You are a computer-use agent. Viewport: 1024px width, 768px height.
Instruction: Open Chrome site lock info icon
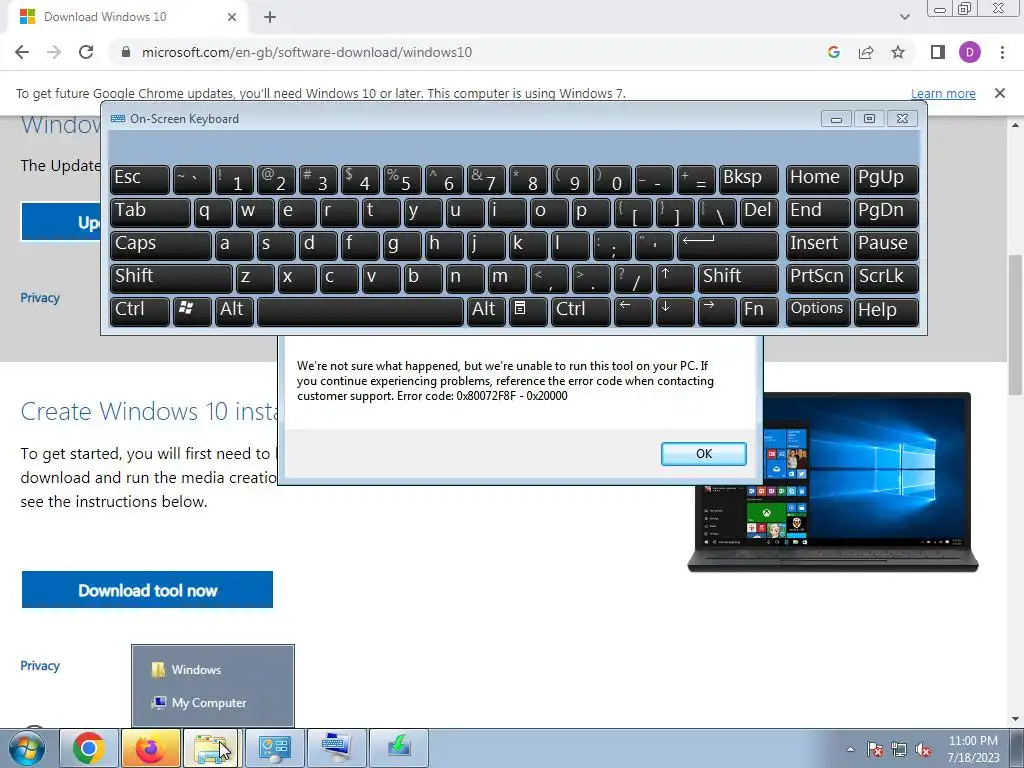click(x=126, y=52)
